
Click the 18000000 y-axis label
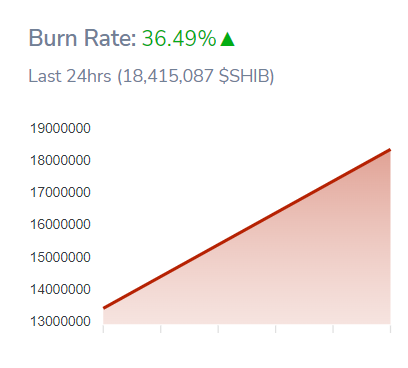pos(60,160)
